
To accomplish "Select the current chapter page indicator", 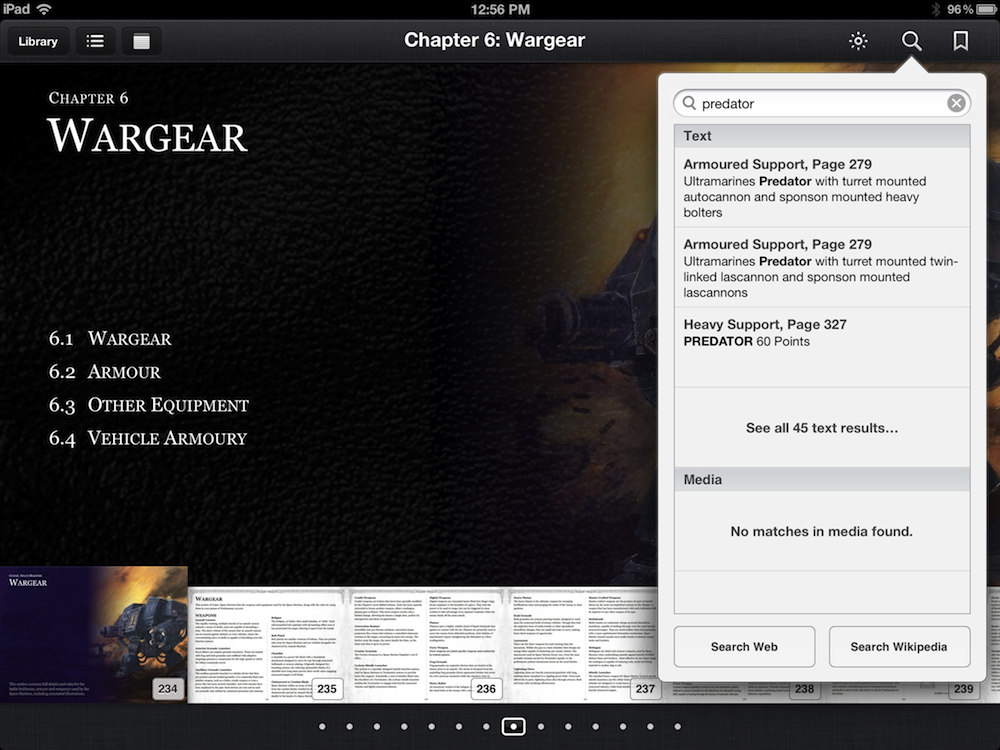I will (513, 726).
